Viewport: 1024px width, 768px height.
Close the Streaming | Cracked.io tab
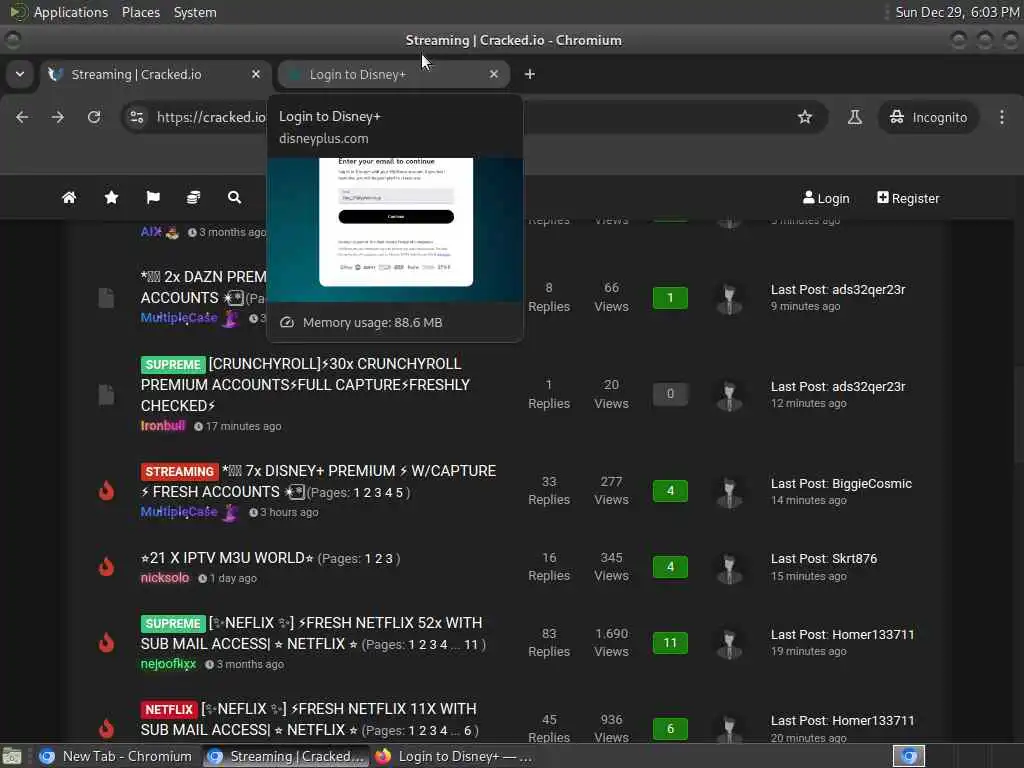click(256, 74)
